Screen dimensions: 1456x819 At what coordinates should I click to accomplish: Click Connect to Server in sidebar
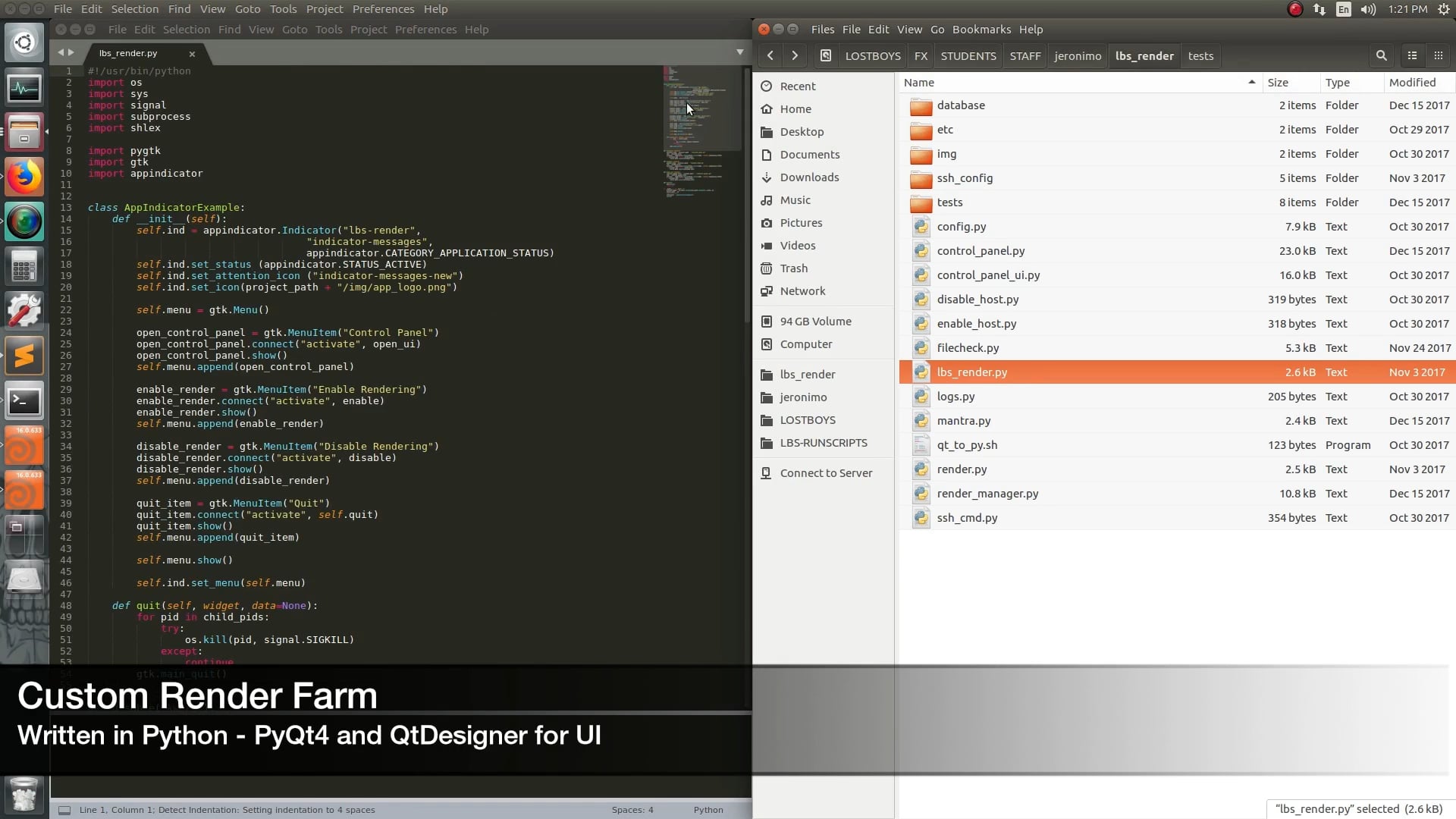pyautogui.click(x=826, y=473)
